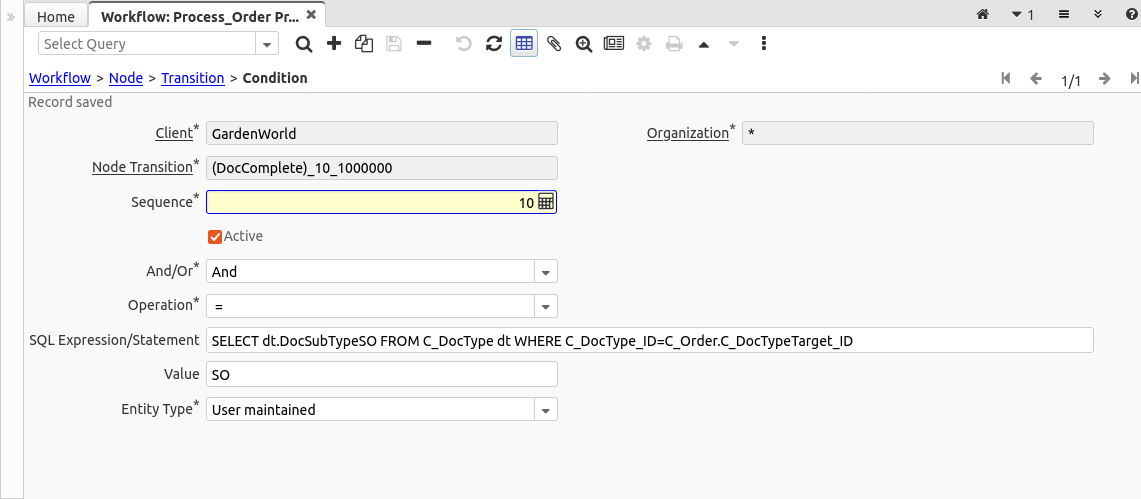Toggle the grid view icon
1141x499 pixels.
coord(524,44)
